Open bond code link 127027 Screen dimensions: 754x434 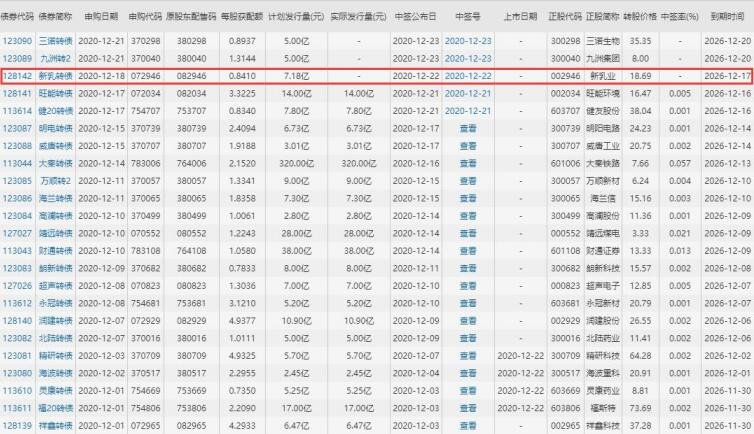(x=17, y=234)
